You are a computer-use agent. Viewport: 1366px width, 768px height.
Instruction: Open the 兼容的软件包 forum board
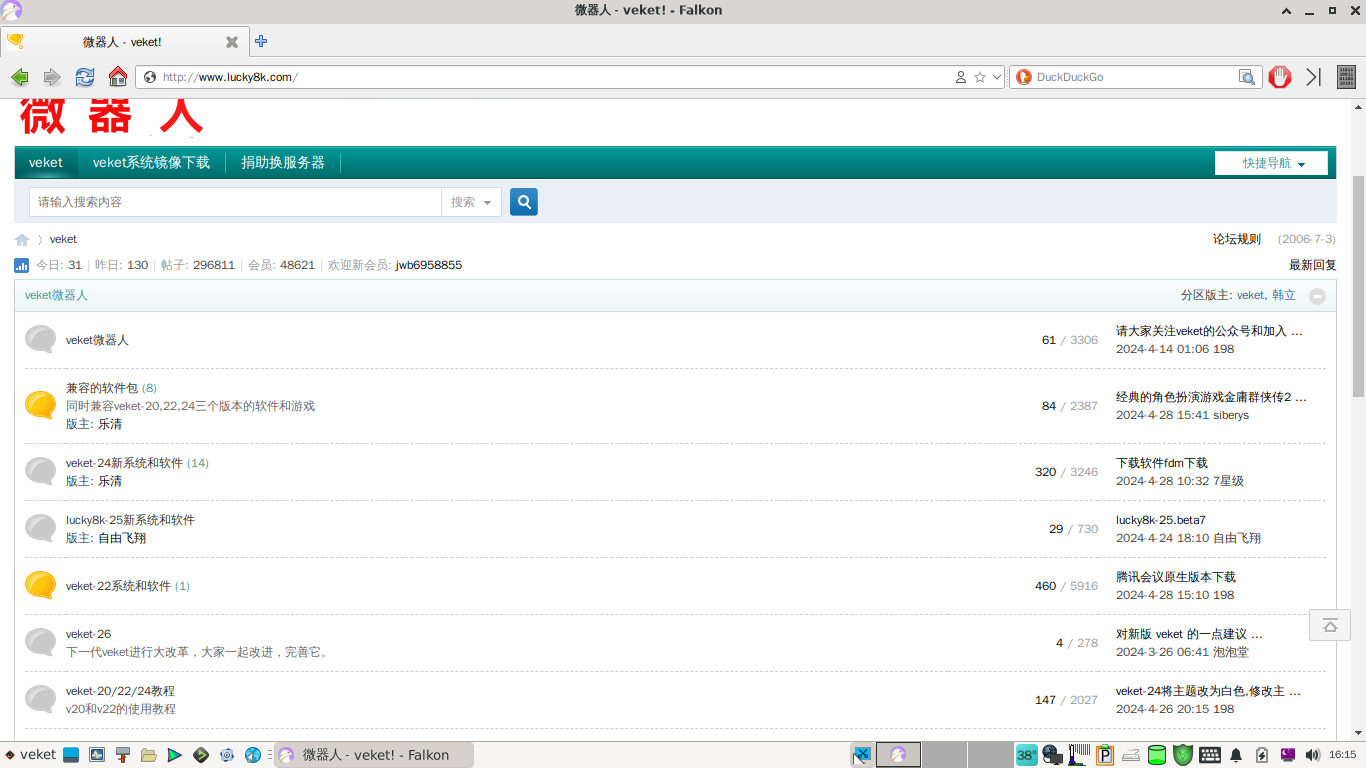102,388
